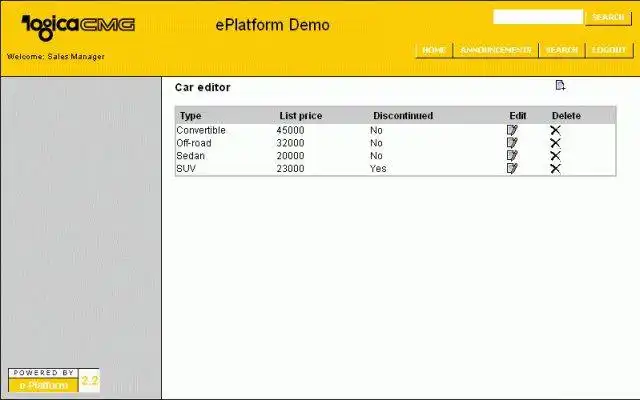640x400 pixels.
Task: Click the Search button beside the text box
Action: (608, 18)
